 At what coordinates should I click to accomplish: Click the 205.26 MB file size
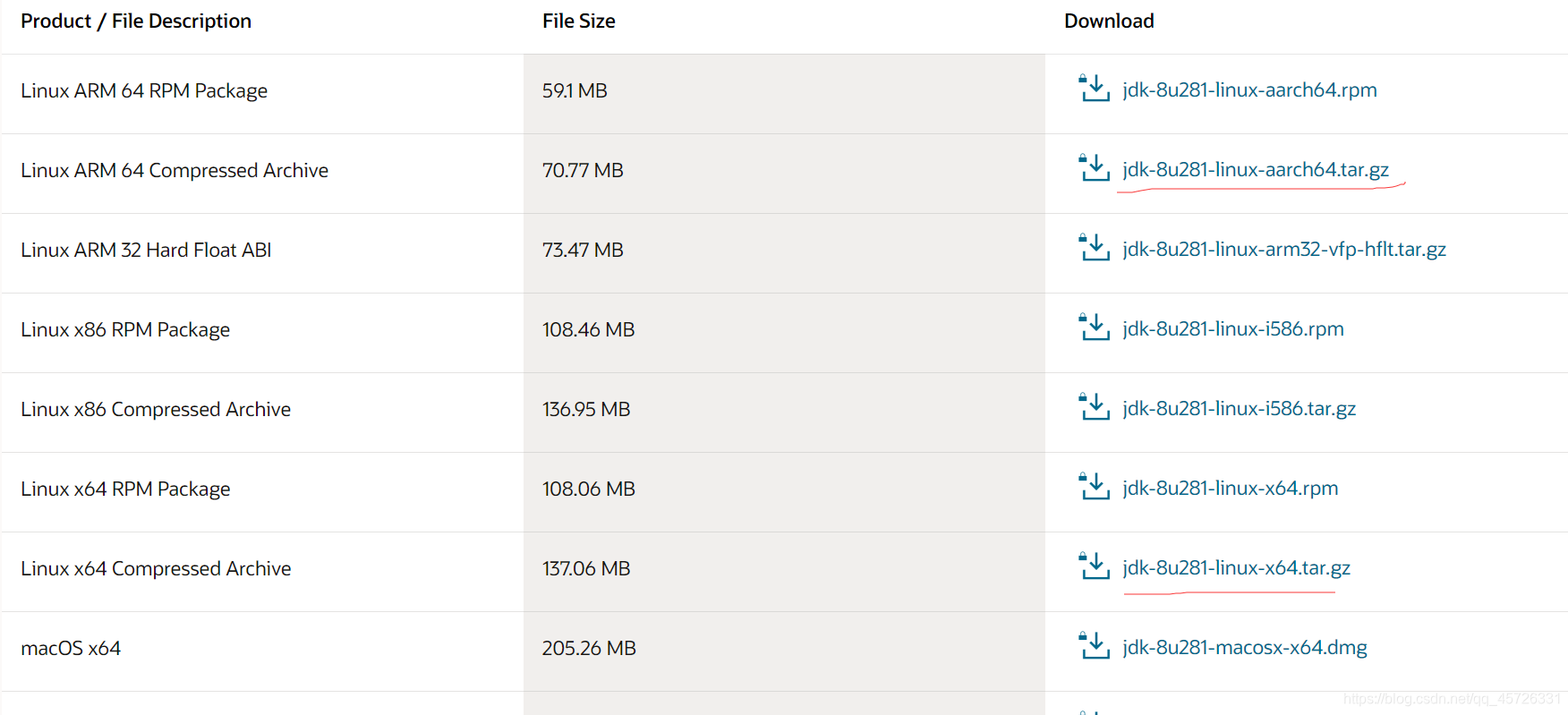pos(589,649)
